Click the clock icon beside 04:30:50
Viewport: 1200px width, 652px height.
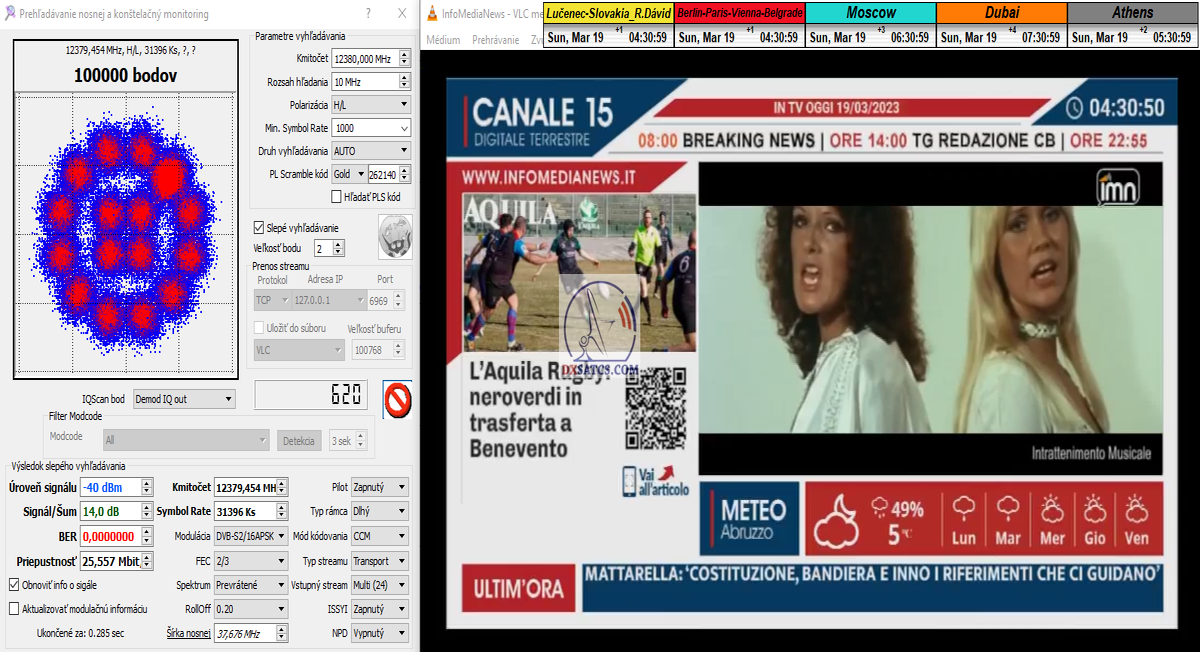point(1073,108)
